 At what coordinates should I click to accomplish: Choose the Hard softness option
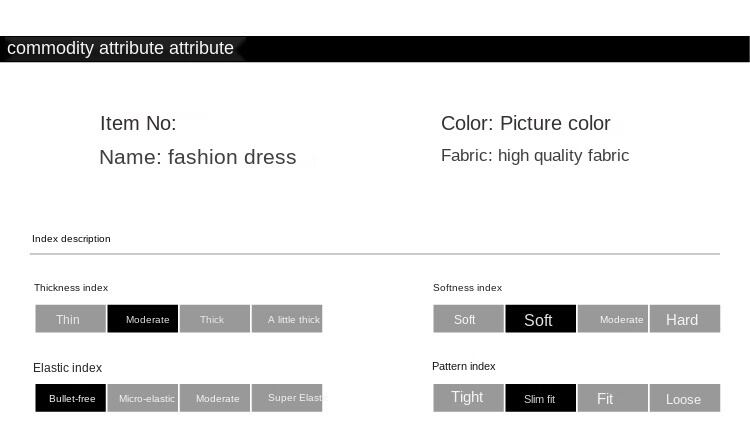pyautogui.click(x=685, y=319)
